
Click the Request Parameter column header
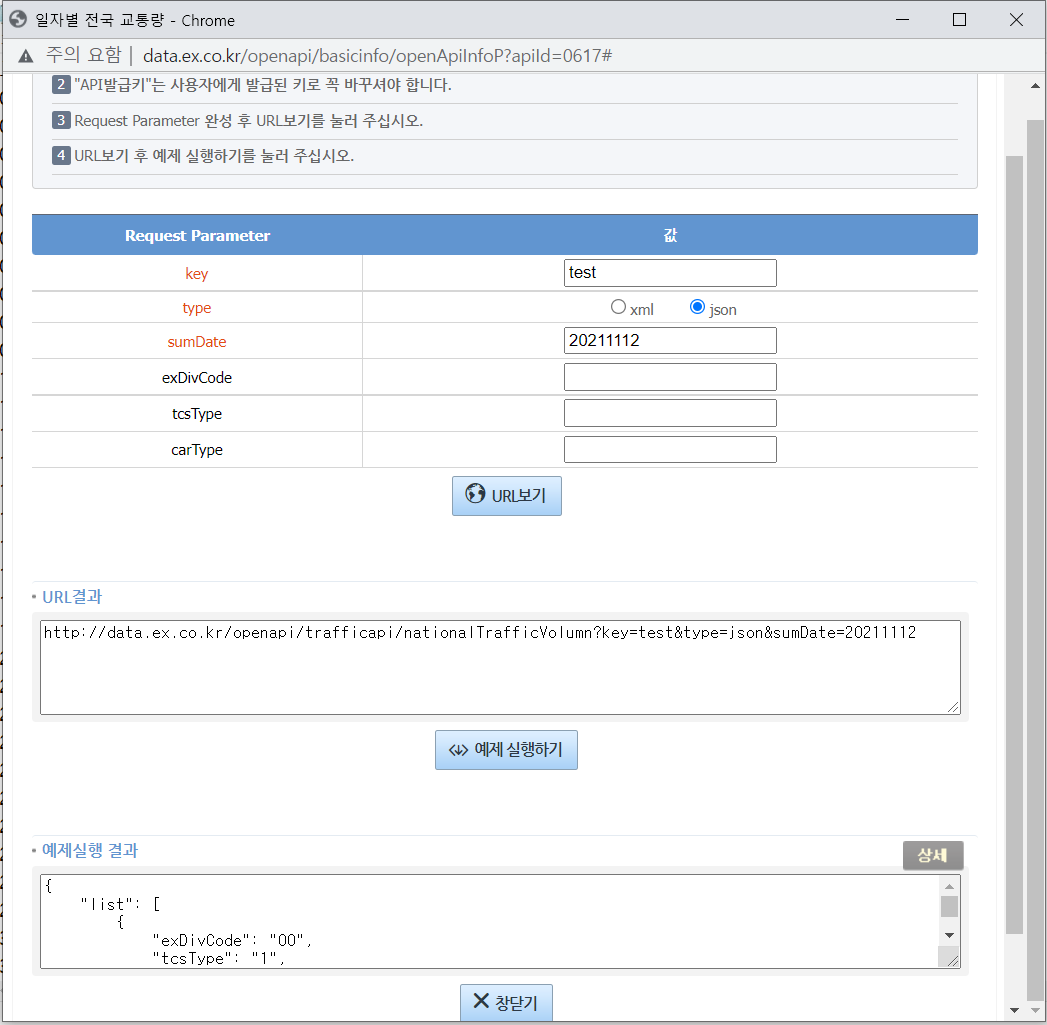tap(198, 235)
